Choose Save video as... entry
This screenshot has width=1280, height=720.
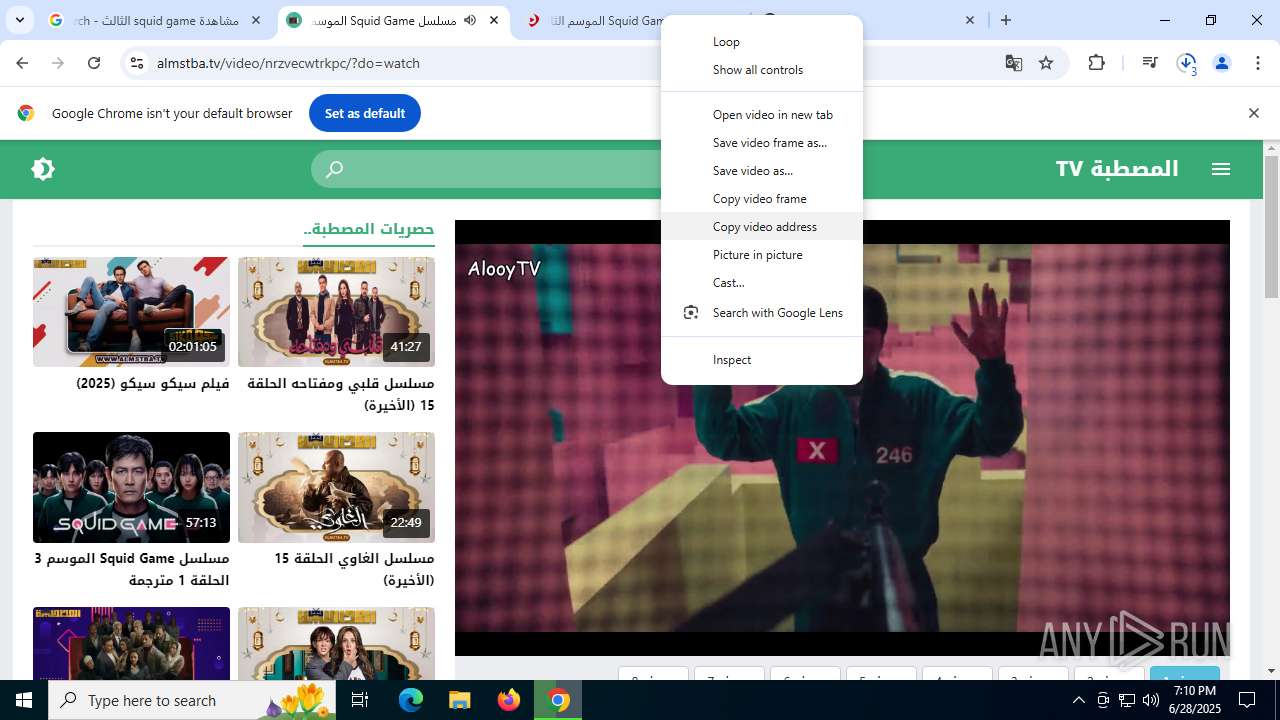[762, 171]
